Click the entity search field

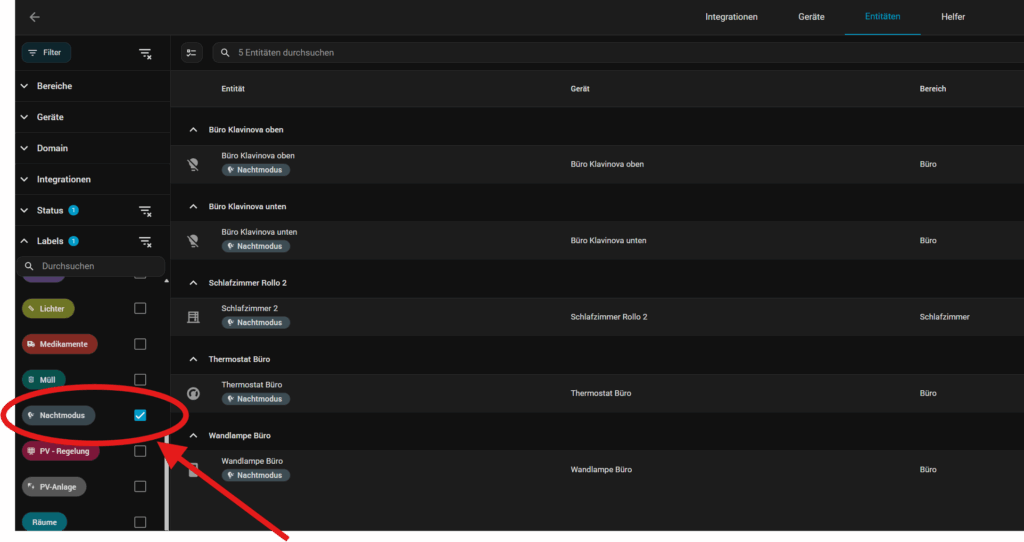click(600, 52)
